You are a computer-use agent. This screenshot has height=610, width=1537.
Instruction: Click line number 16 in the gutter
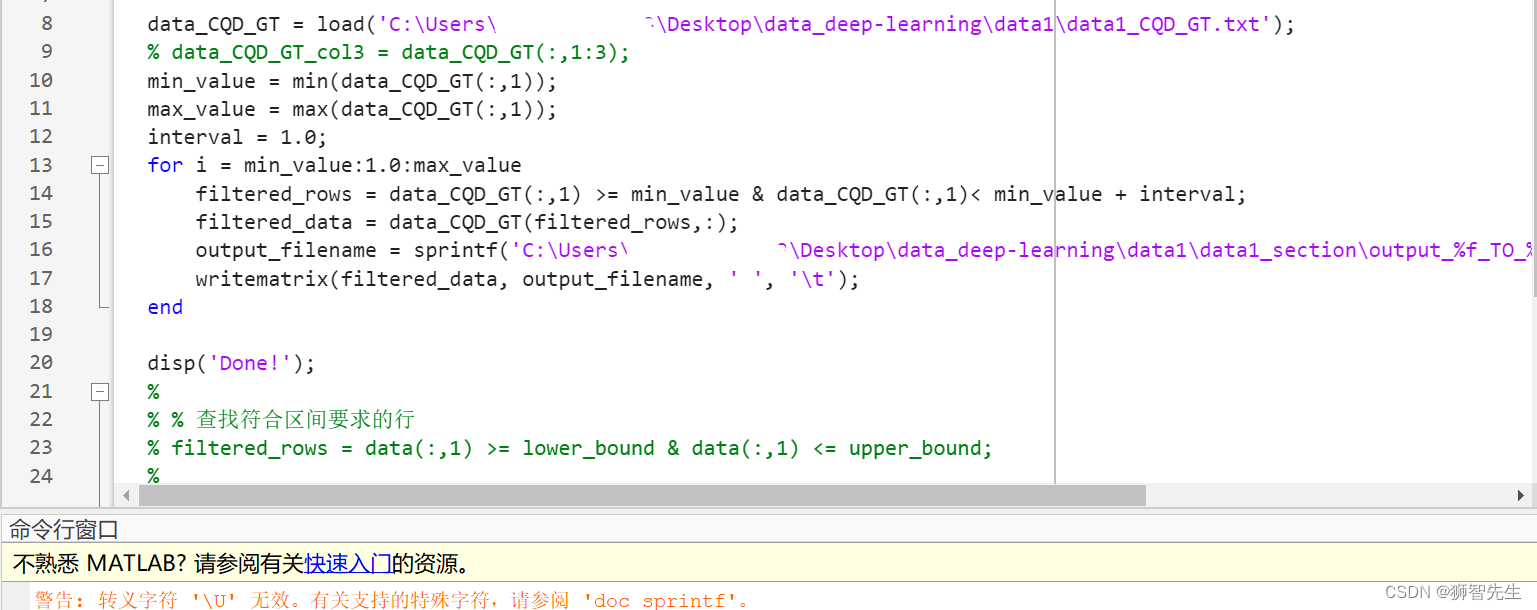(41, 249)
